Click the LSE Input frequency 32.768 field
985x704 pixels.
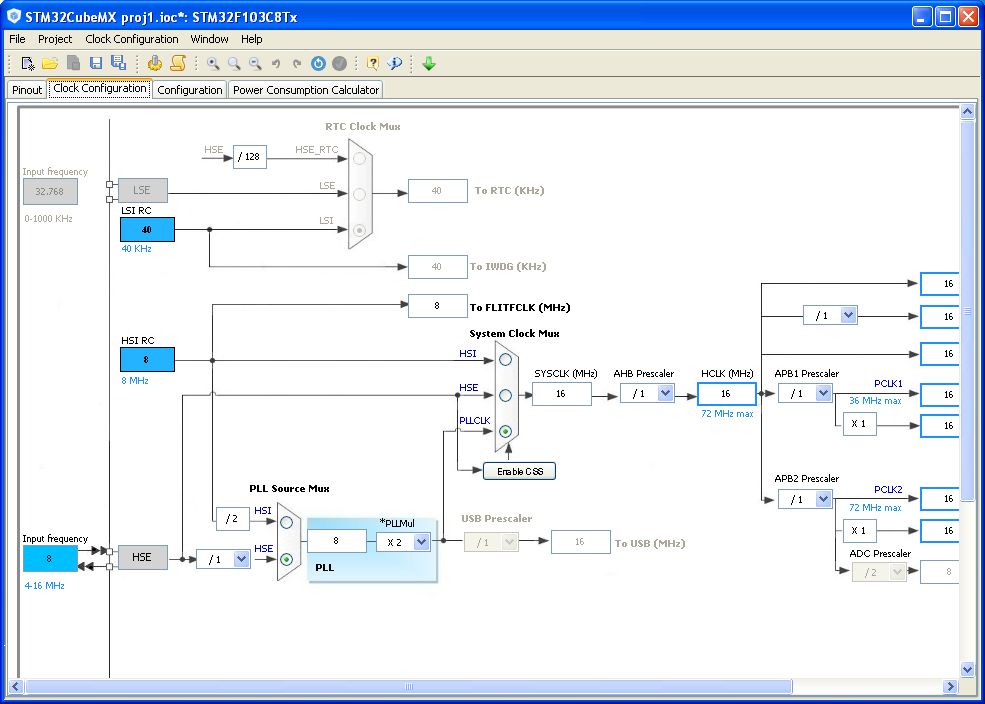click(50, 192)
